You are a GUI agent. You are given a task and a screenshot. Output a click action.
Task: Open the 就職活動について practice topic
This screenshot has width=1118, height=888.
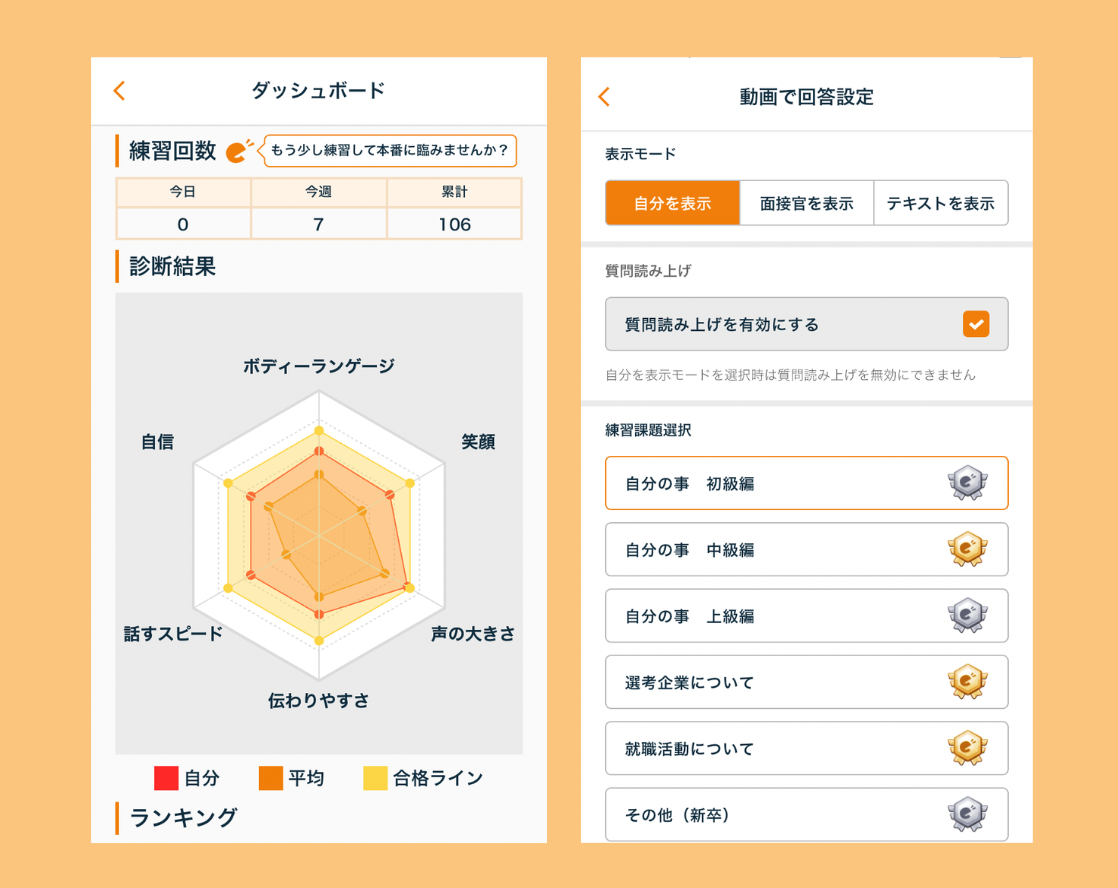click(770, 748)
